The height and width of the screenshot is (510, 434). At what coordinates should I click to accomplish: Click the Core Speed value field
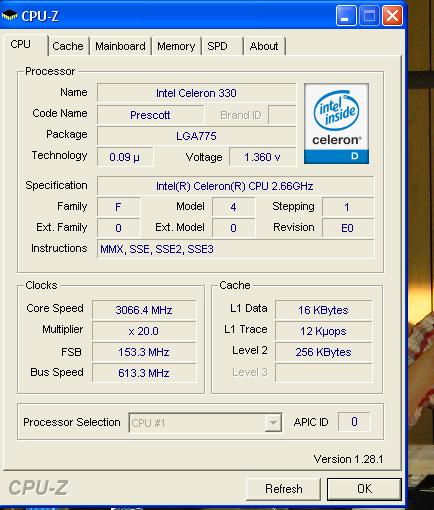tap(144, 310)
